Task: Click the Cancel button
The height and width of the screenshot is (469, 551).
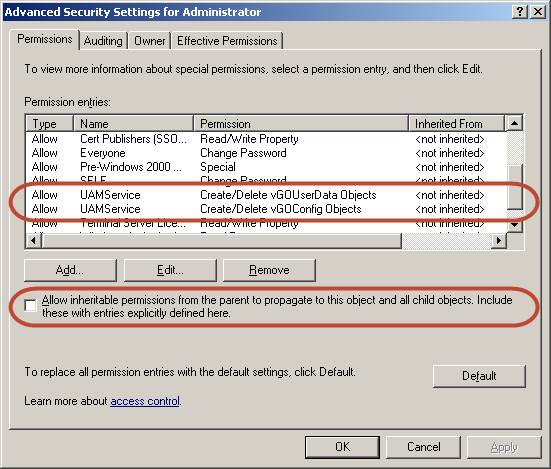Action: pos(423,447)
